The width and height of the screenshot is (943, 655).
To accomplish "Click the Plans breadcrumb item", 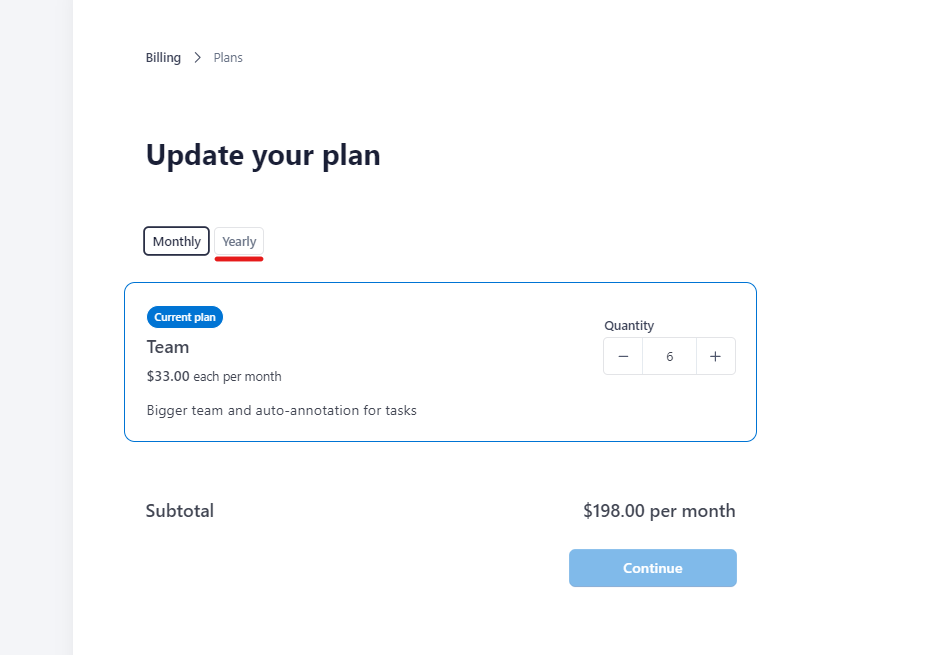I will click(228, 58).
